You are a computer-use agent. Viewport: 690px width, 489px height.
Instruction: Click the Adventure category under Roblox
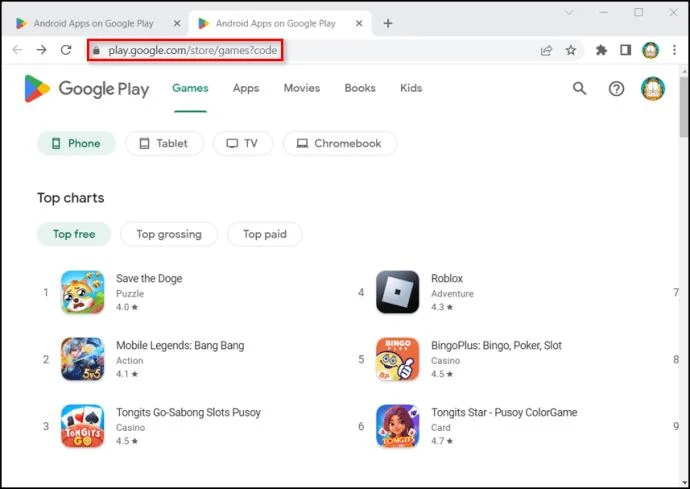click(452, 294)
